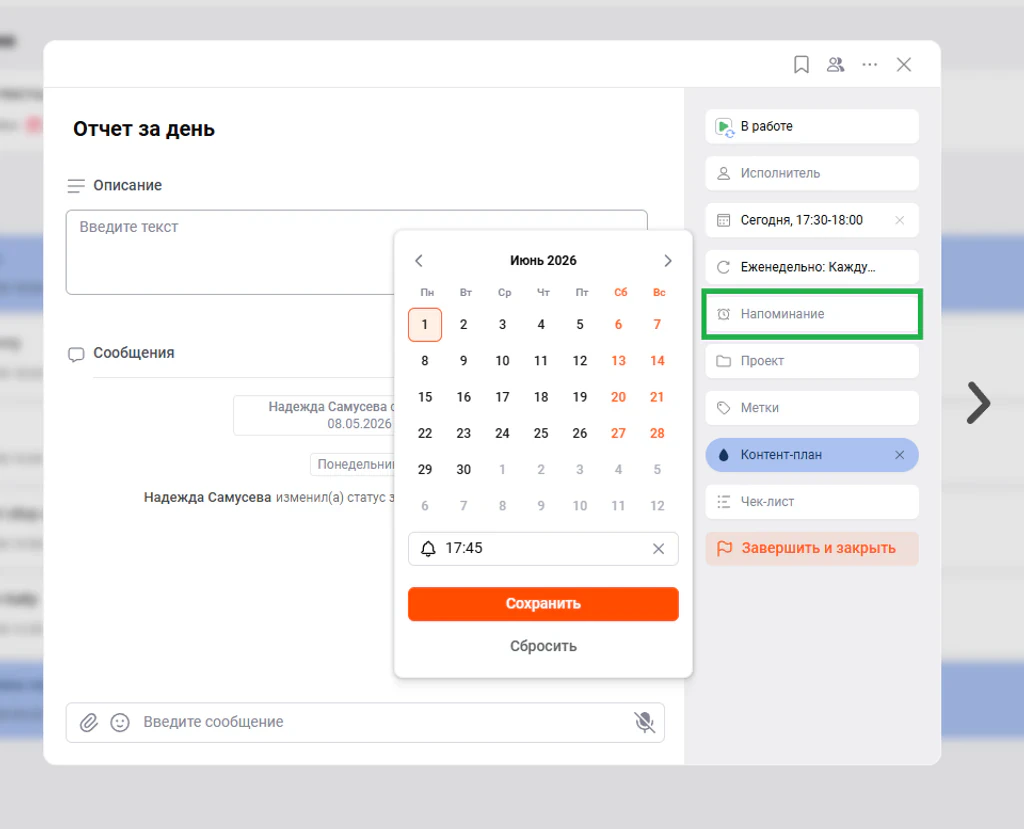Click the calendar icon beside 'Сегодня'
The image size is (1024, 829).
tap(724, 220)
